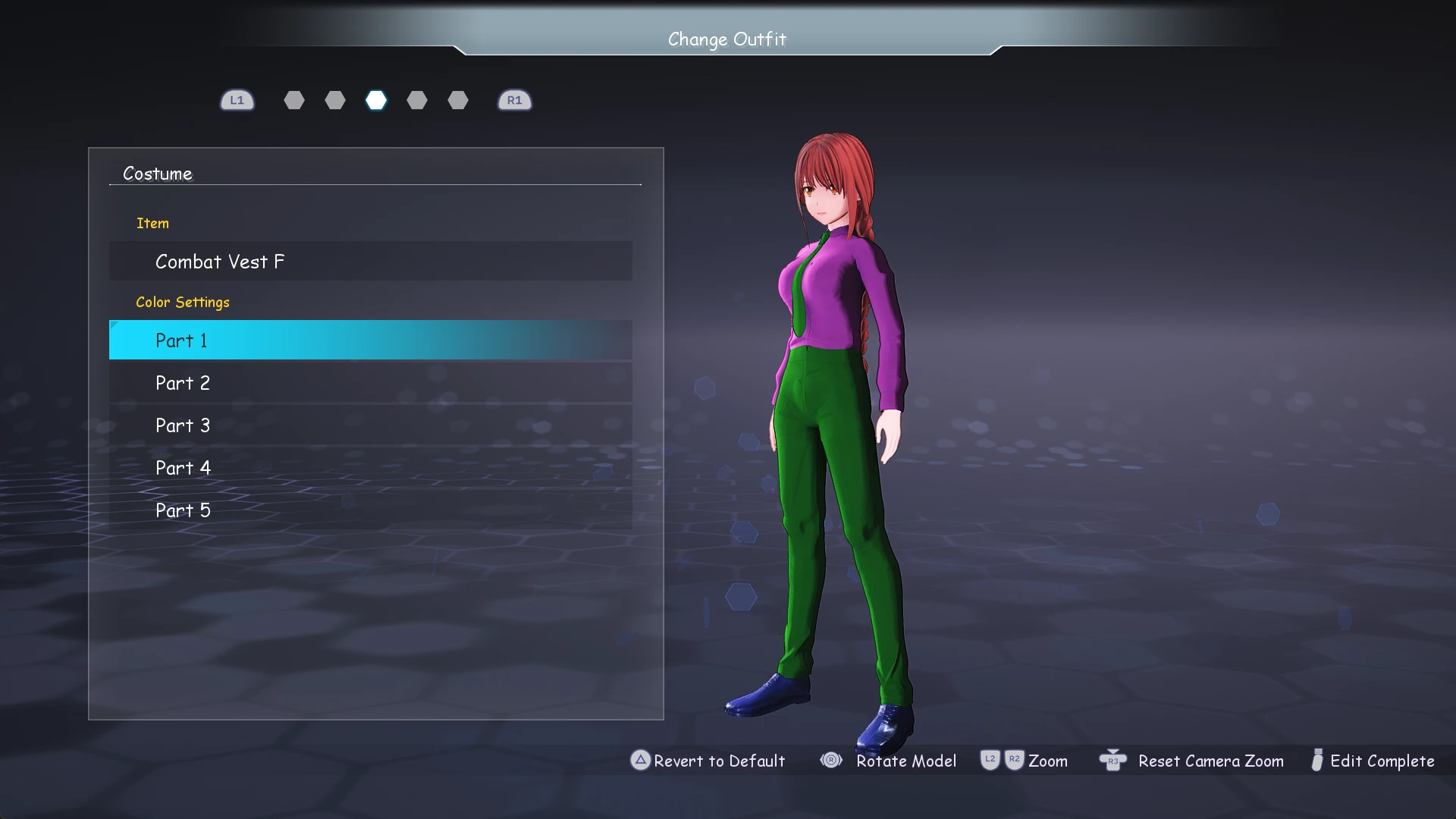Choose Part 4 in Color Settings

tap(370, 468)
